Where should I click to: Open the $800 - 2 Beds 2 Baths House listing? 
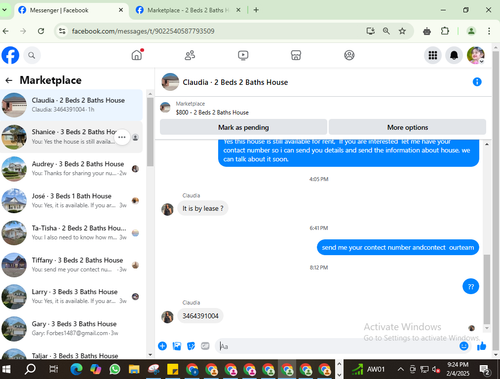click(212, 112)
